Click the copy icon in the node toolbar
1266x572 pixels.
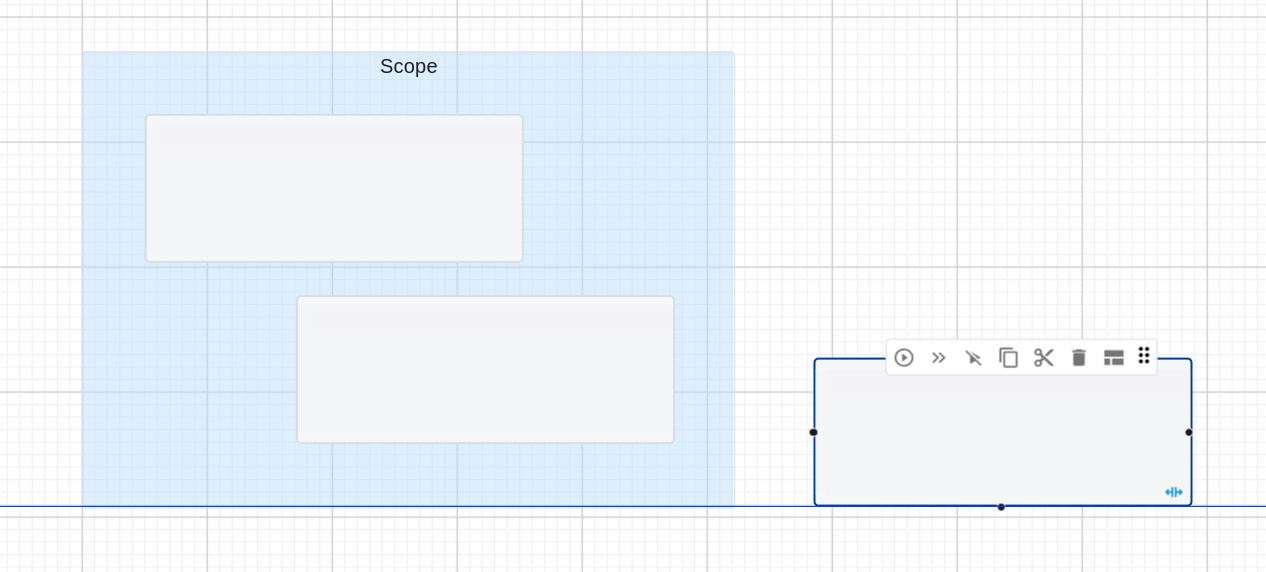click(1009, 358)
